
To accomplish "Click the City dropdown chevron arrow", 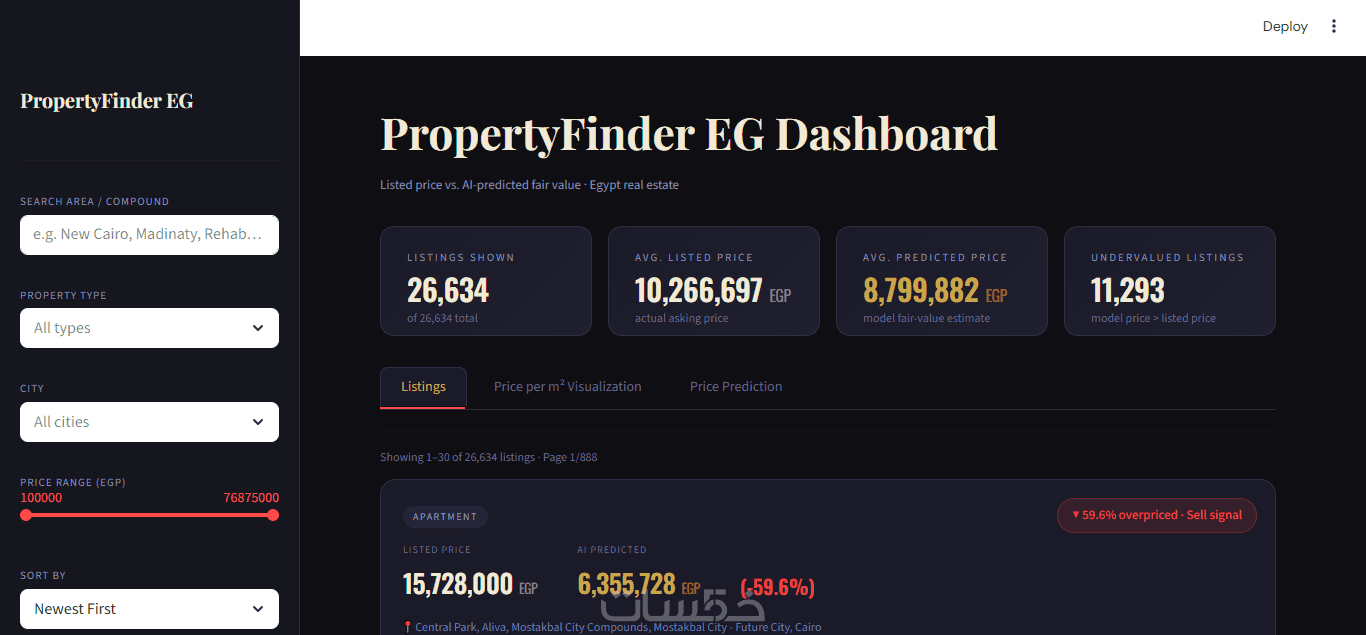I will coord(258,422).
